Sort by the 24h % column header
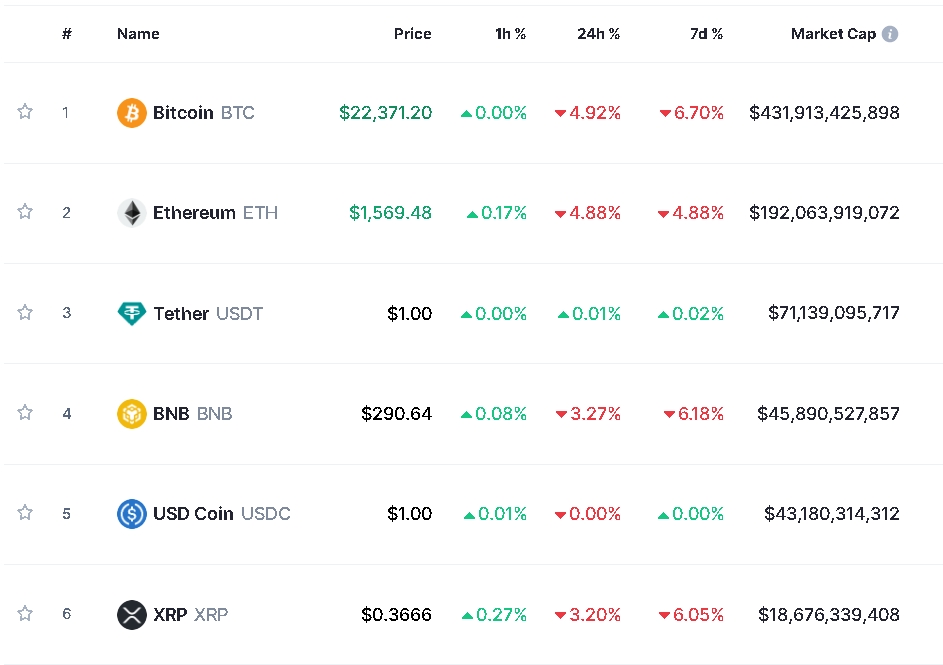The image size is (943, 665). [598, 34]
